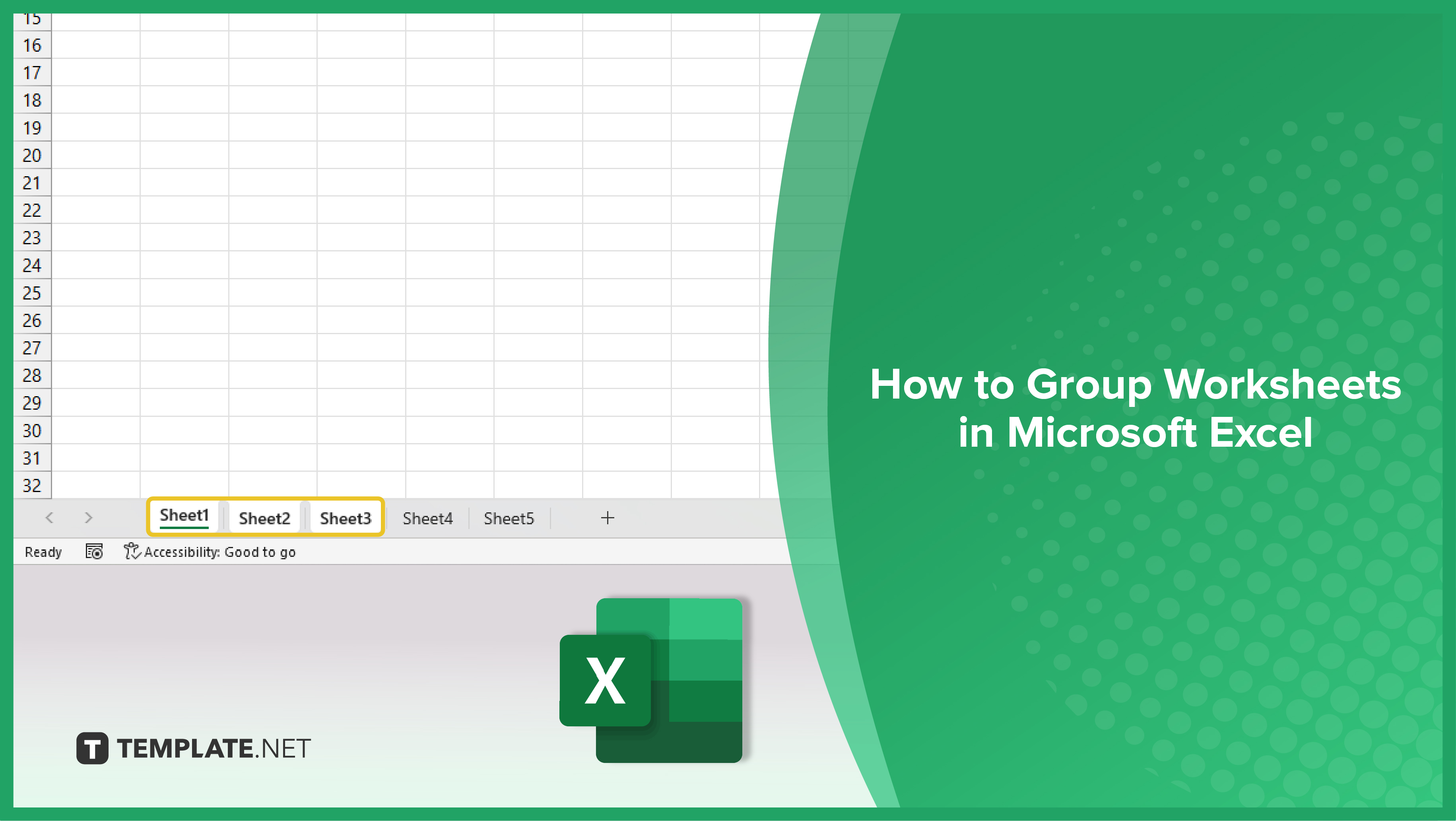Select row 20 header
1456x821 pixels.
32,155
